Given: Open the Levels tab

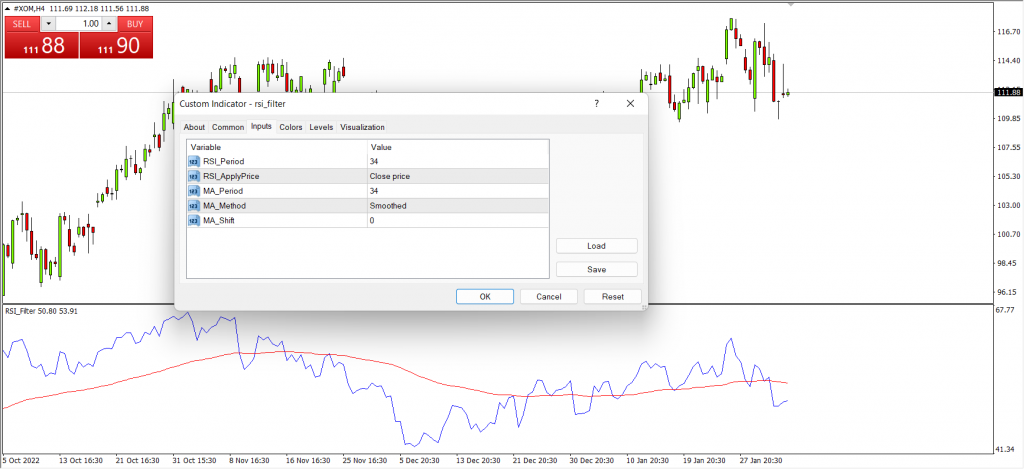Looking at the screenshot, I should pos(321,127).
